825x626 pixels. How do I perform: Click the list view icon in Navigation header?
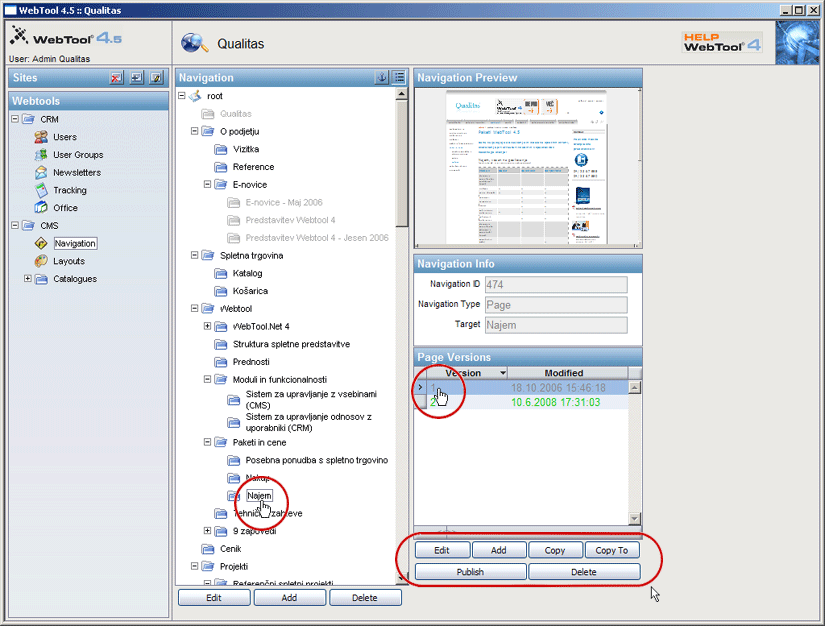click(x=399, y=78)
